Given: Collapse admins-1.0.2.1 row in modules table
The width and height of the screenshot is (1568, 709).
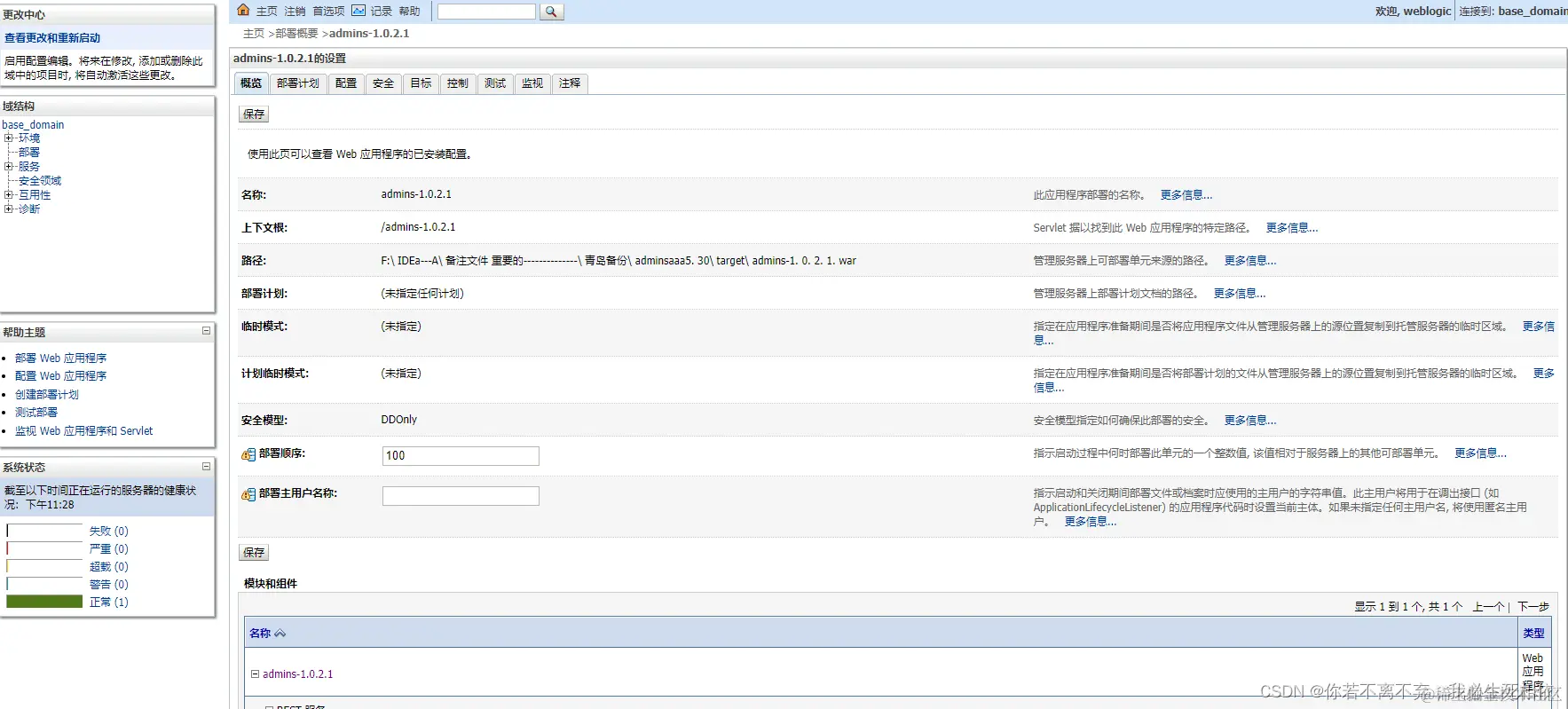Looking at the screenshot, I should click(255, 674).
